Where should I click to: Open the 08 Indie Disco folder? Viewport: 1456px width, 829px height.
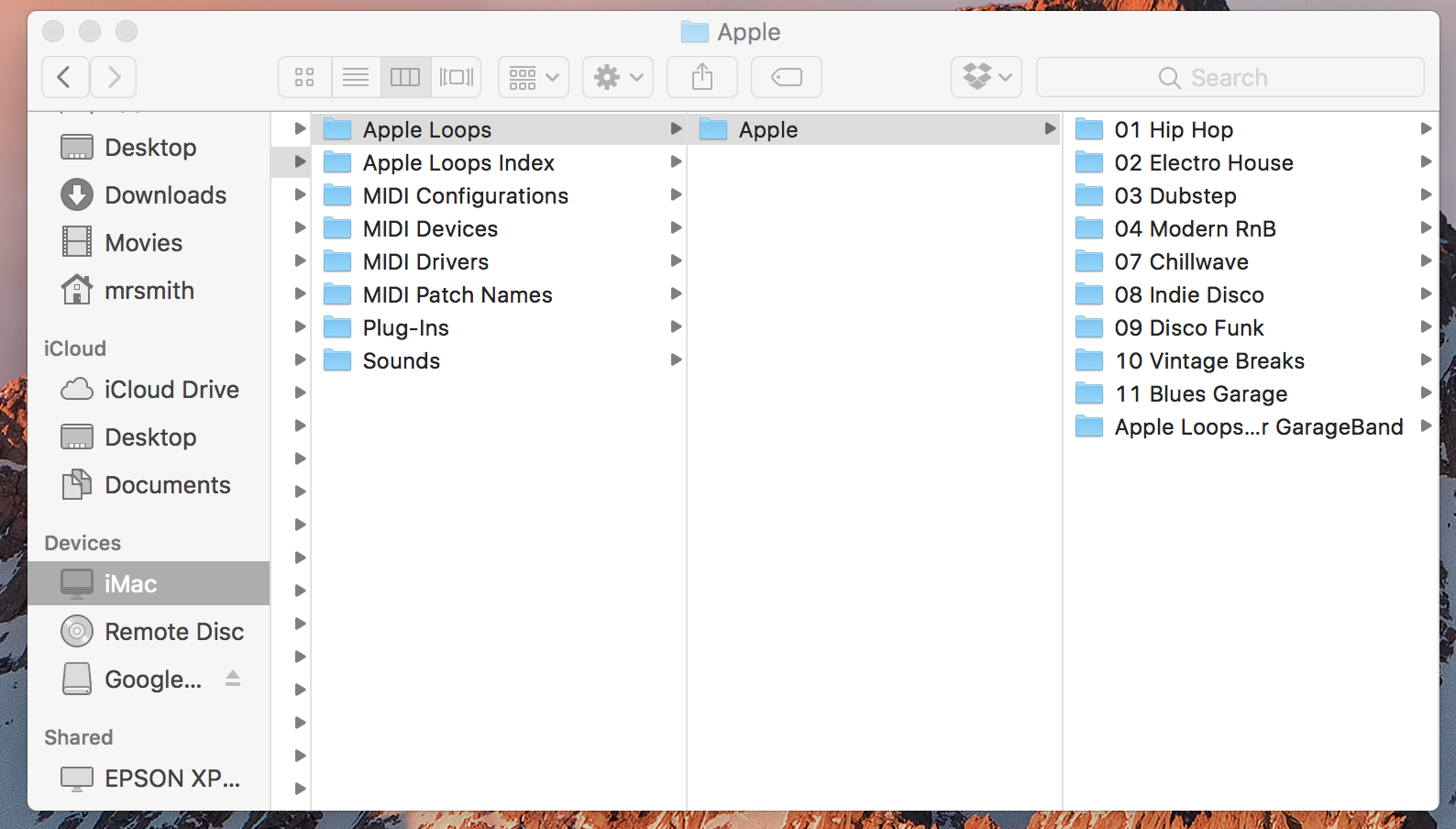pyautogui.click(x=1252, y=294)
